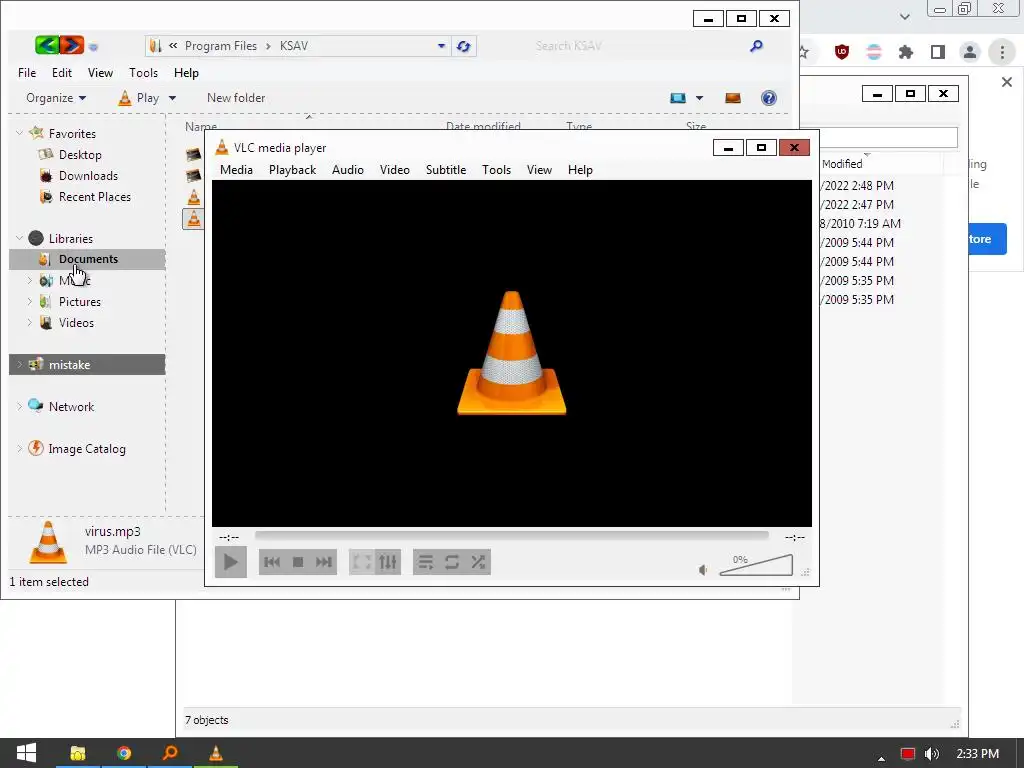Open the Organize dropdown
1024x768 pixels.
coord(56,98)
